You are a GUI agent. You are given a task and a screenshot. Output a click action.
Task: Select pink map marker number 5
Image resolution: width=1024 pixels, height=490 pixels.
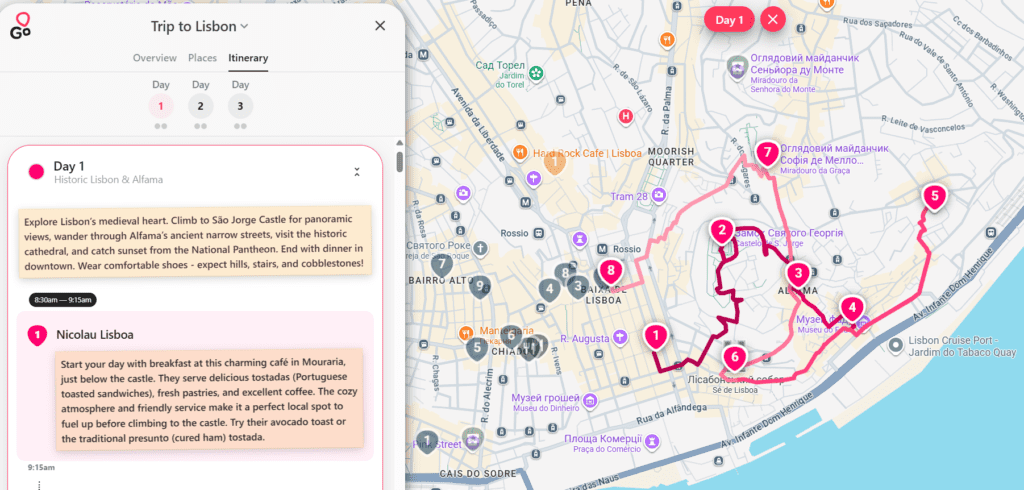[934, 197]
